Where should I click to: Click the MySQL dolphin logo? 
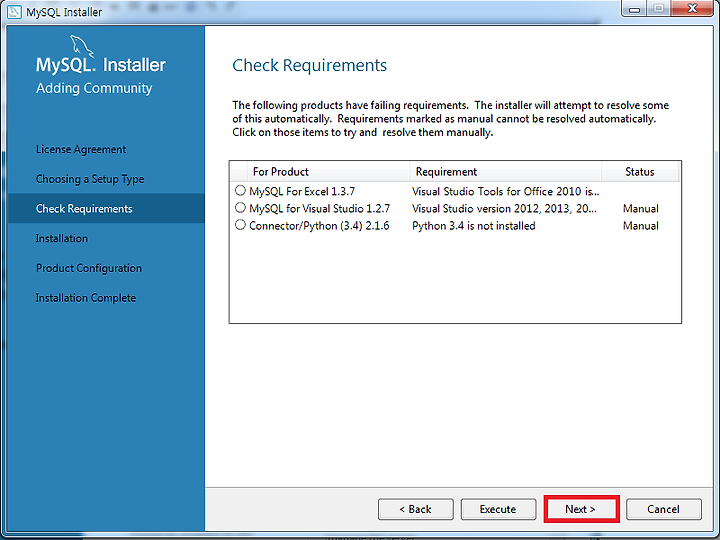pos(82,46)
